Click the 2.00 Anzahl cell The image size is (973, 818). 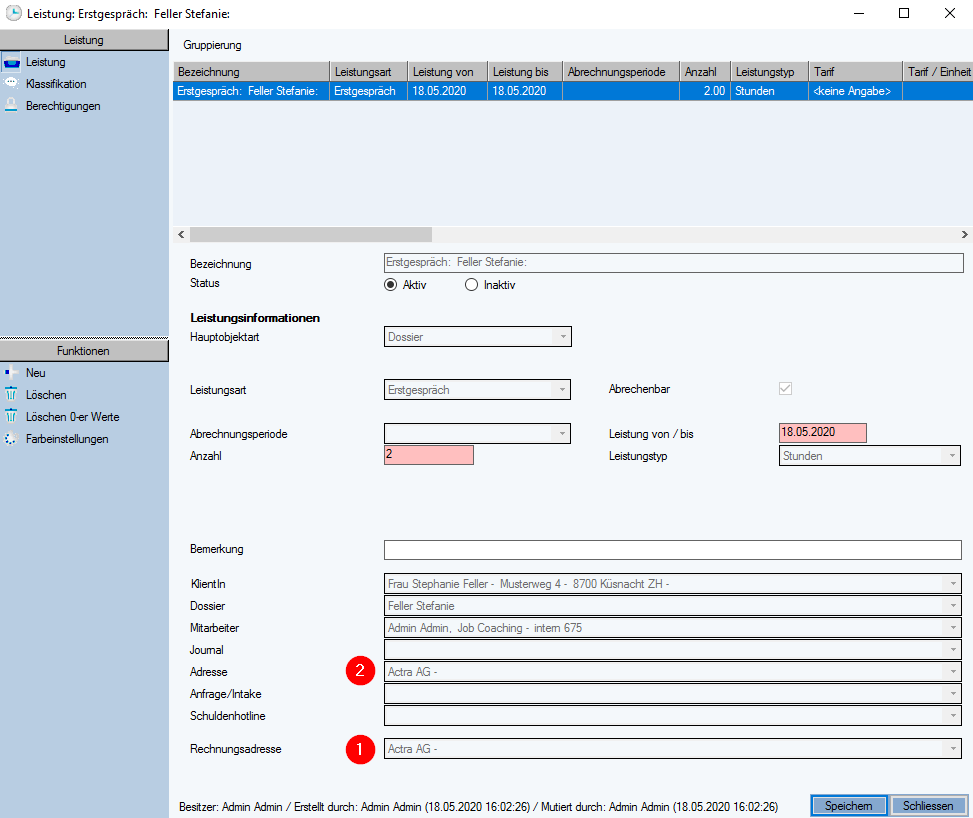705,91
